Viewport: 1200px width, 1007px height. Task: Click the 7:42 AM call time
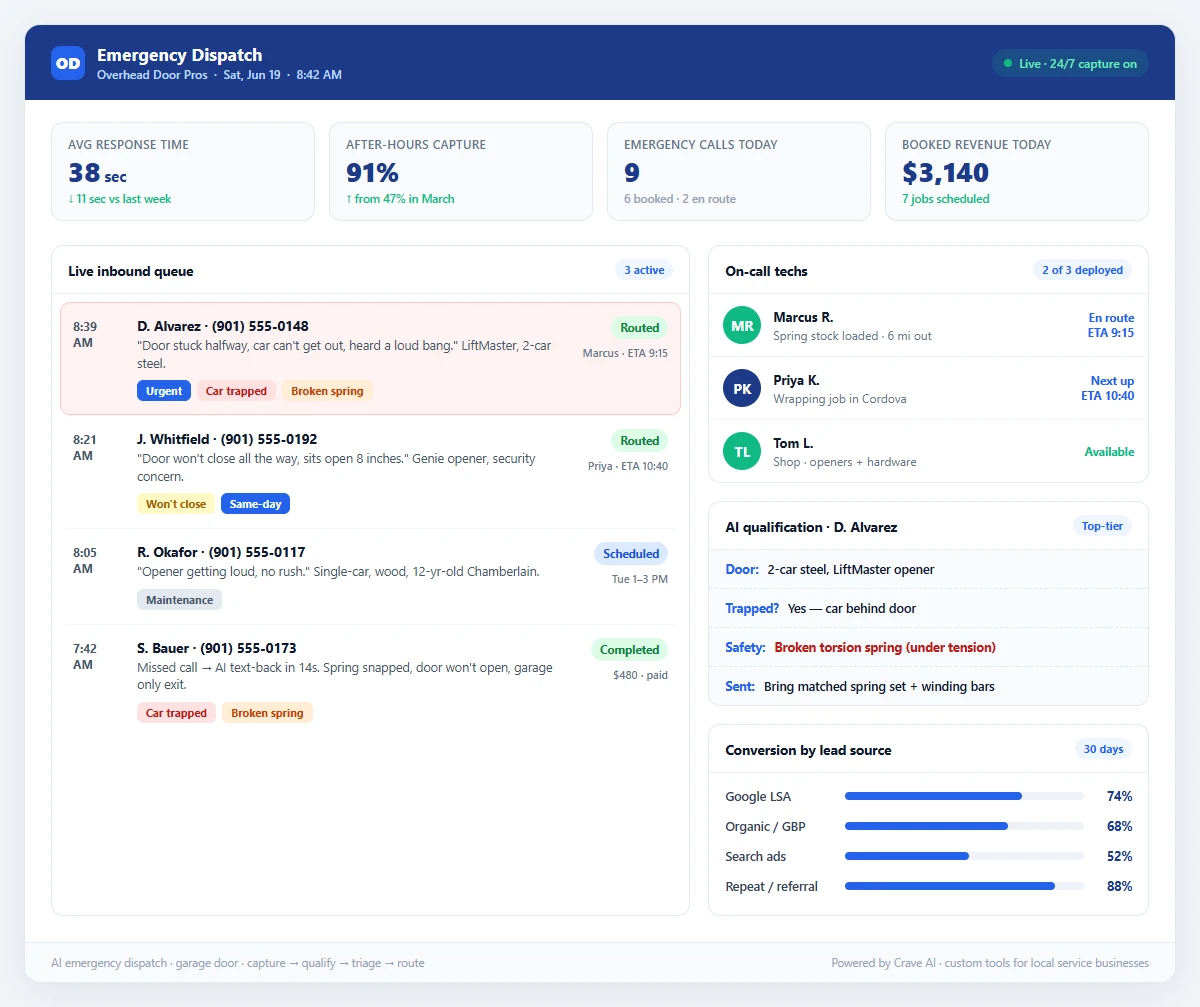[85, 656]
